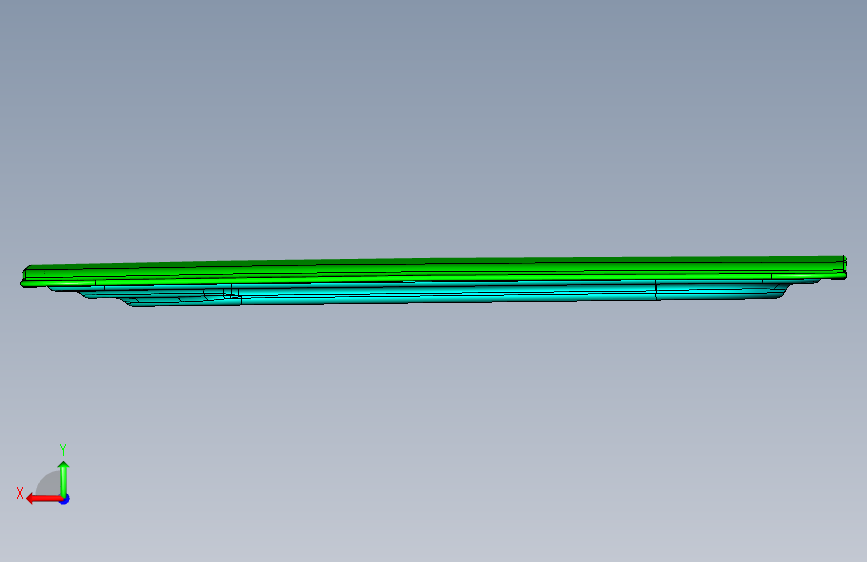Screen dimensions: 867x562
Task: Click the green Y axis arrow on triad
Action: click(x=64, y=478)
